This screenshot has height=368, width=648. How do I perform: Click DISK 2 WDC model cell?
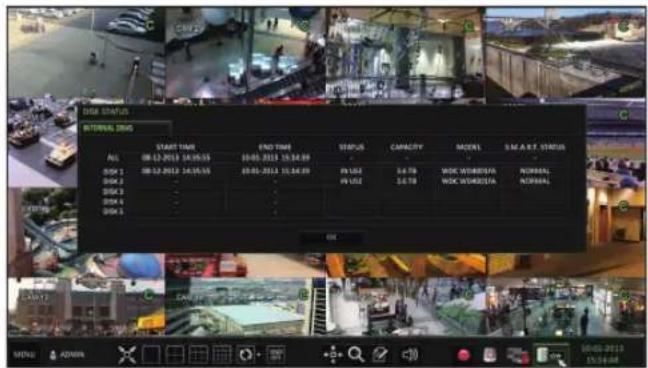coord(469,182)
